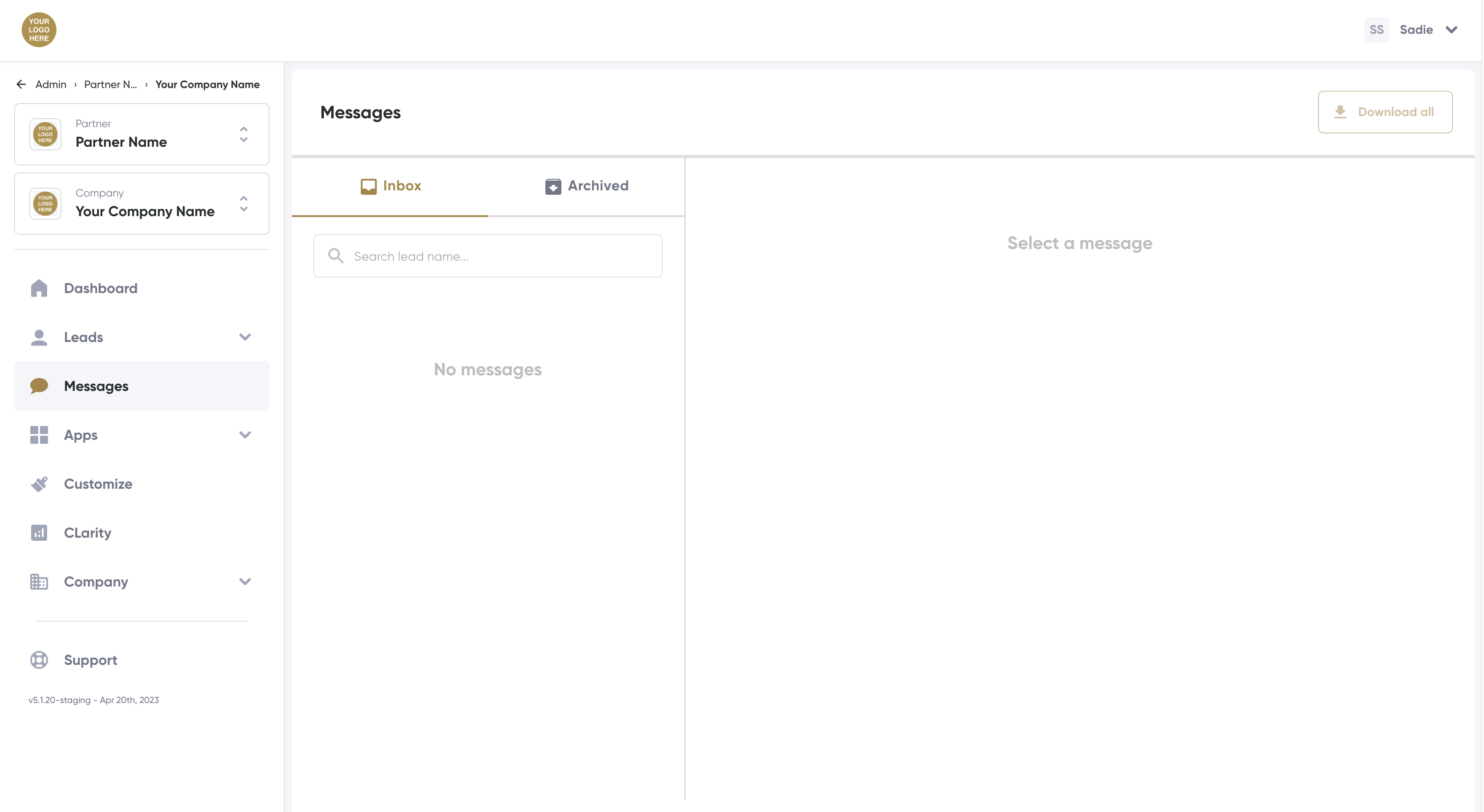Click the Support lifebuoy icon

[x=39, y=660]
